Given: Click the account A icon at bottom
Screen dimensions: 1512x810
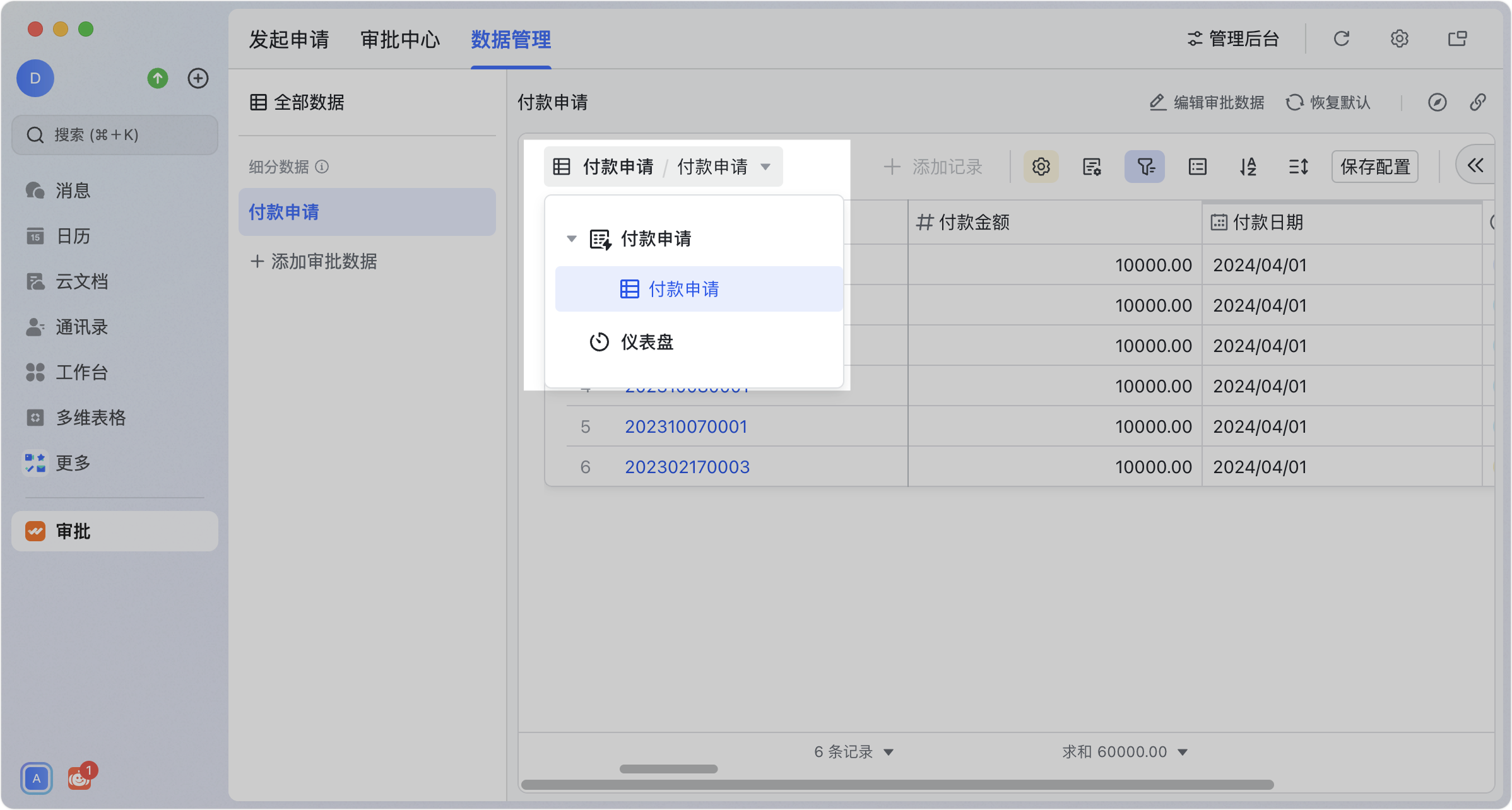Looking at the screenshot, I should tap(37, 778).
